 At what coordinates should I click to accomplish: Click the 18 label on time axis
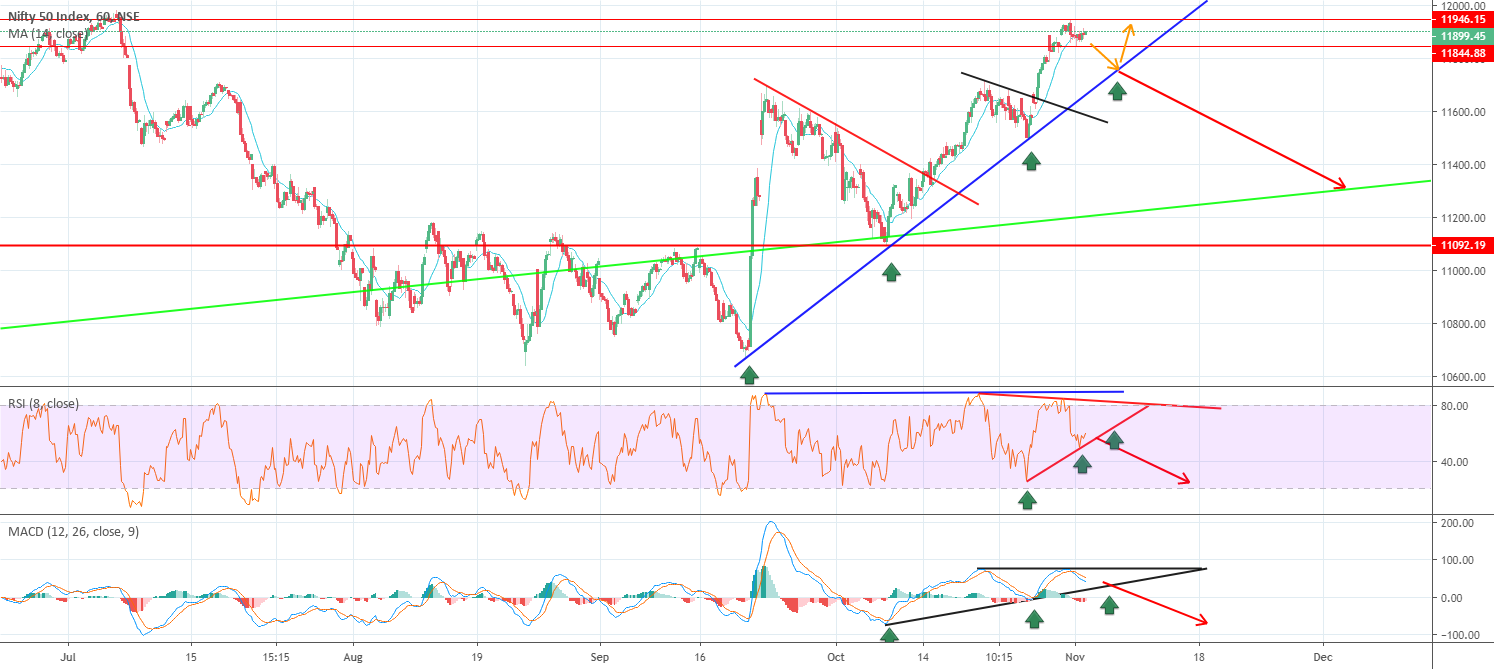coord(1198,658)
